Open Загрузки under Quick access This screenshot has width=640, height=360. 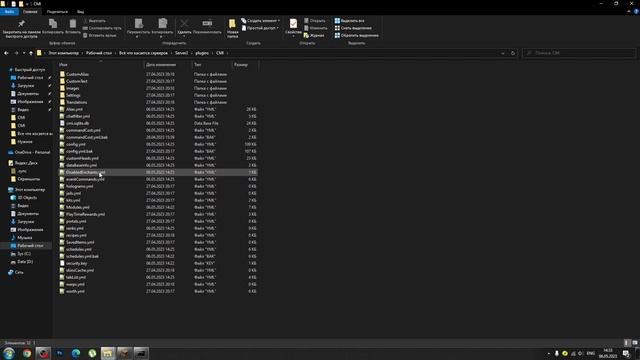point(26,86)
